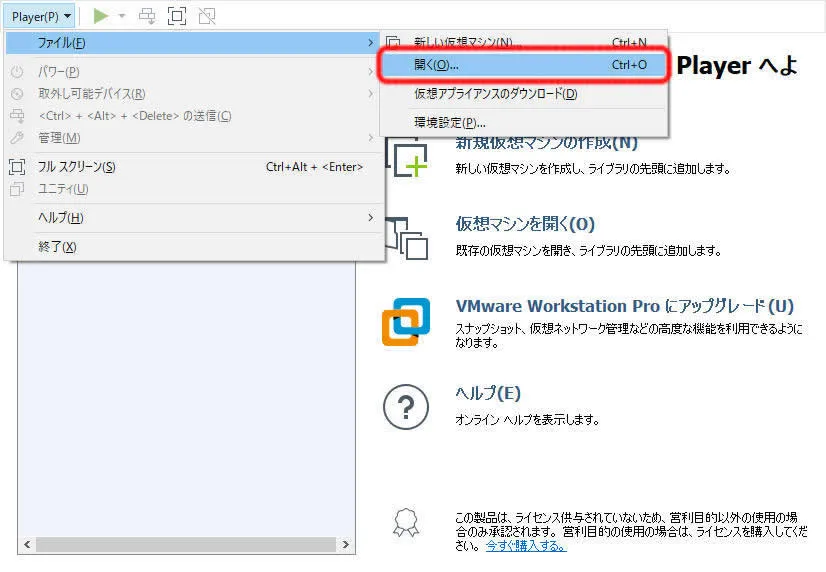Click the create new virtual machine icon

point(406,157)
